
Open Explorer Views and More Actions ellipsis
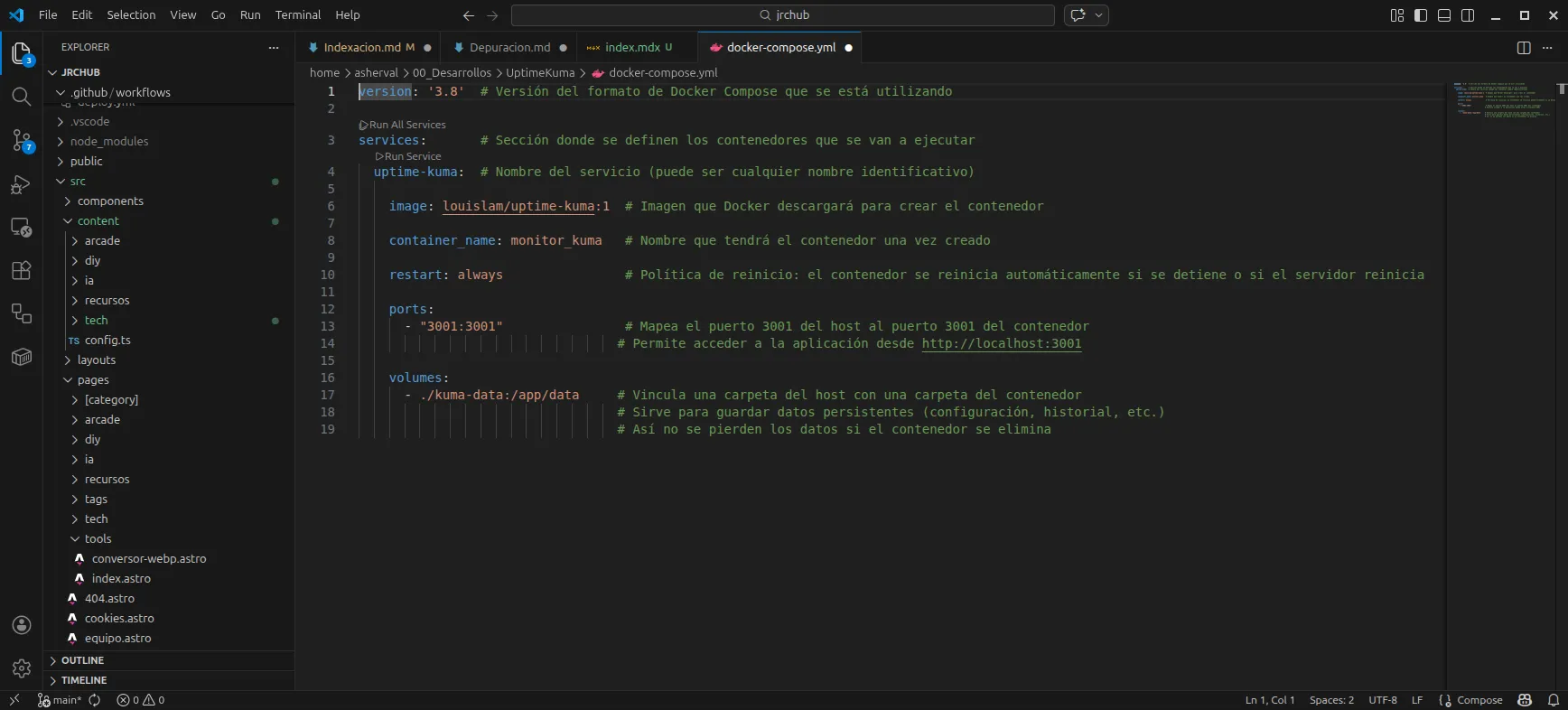(x=274, y=48)
